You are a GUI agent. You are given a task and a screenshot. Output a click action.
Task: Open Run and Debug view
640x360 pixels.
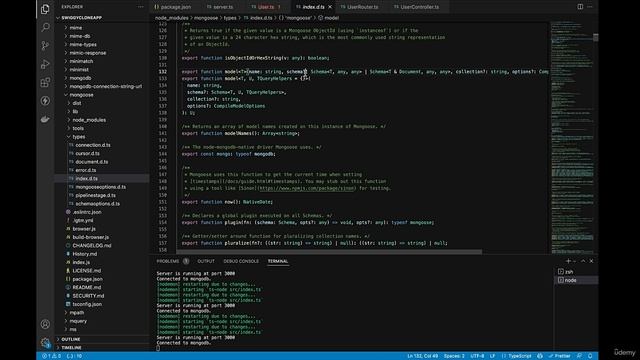click(x=45, y=64)
